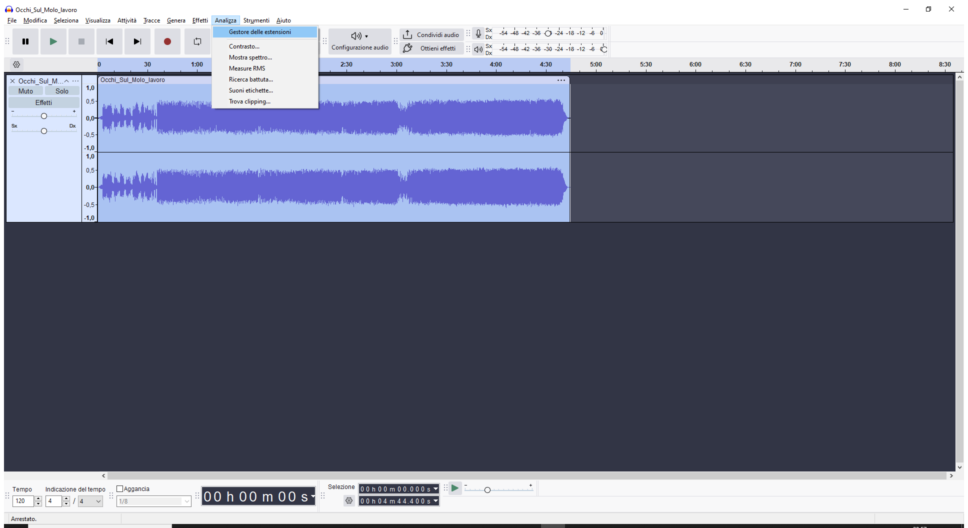The image size is (968, 528).
Task: Click the Stop transport button
Action: coord(81,41)
